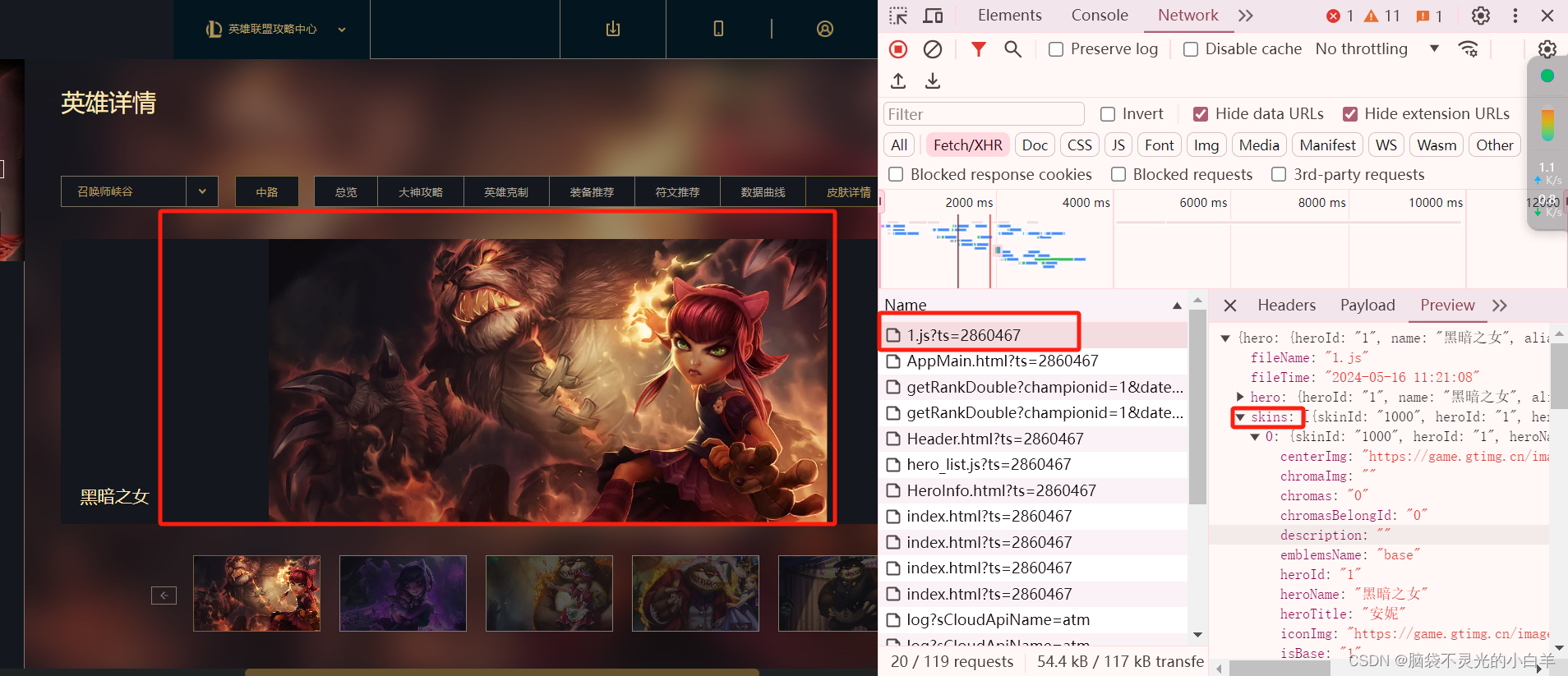Image resolution: width=1568 pixels, height=676 pixels.
Task: Click the previous skin arrow button
Action: tap(164, 596)
